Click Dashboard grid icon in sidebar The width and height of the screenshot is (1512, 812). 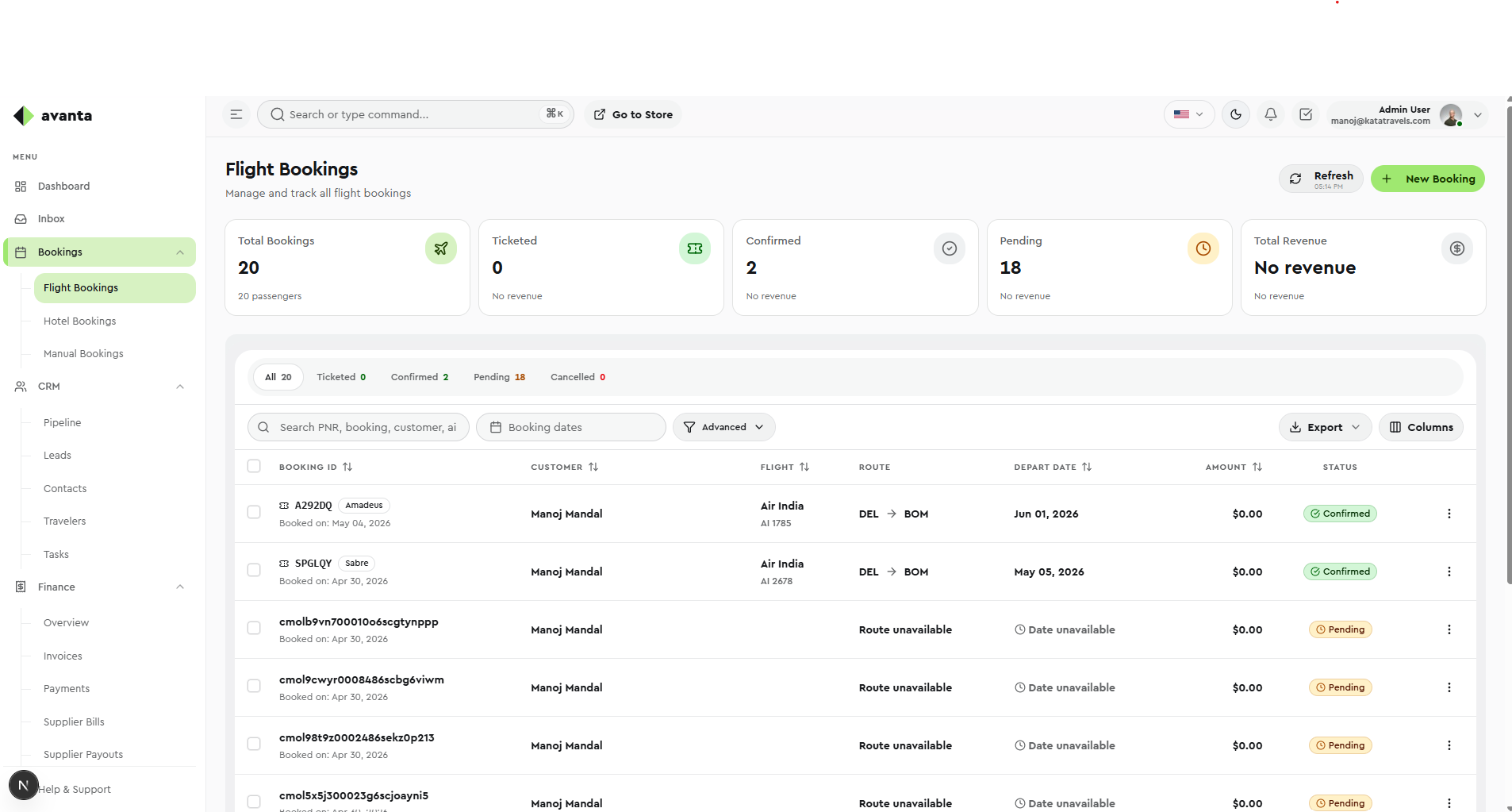(21, 187)
